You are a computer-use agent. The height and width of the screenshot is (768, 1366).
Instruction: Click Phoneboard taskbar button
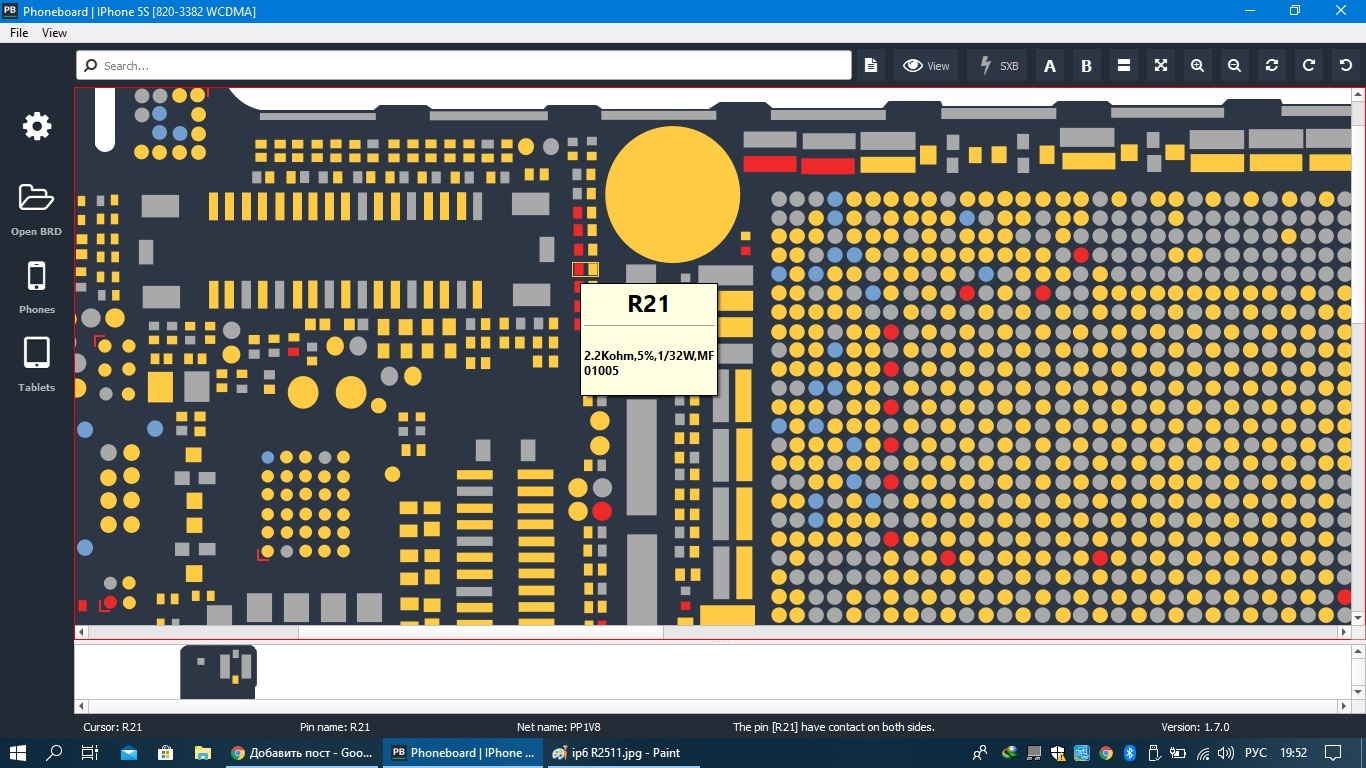coord(463,753)
